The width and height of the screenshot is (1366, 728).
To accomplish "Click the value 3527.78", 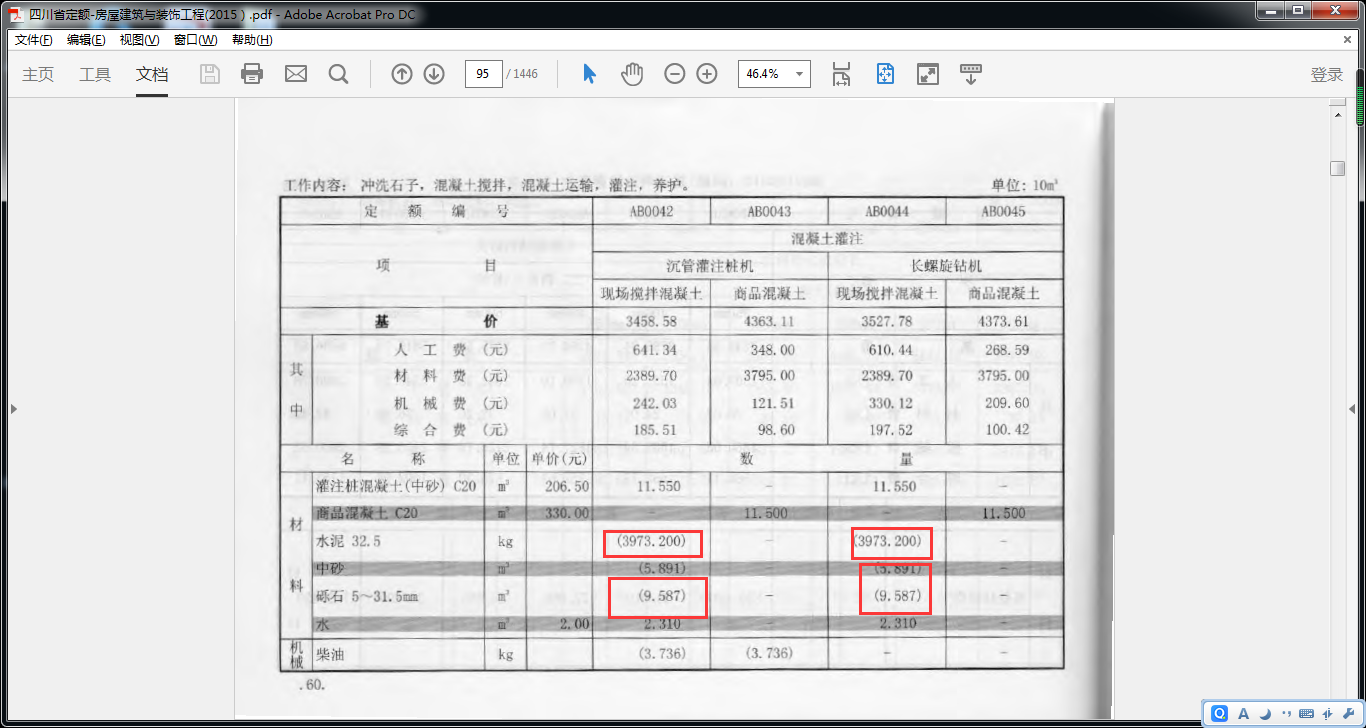I will 887,322.
